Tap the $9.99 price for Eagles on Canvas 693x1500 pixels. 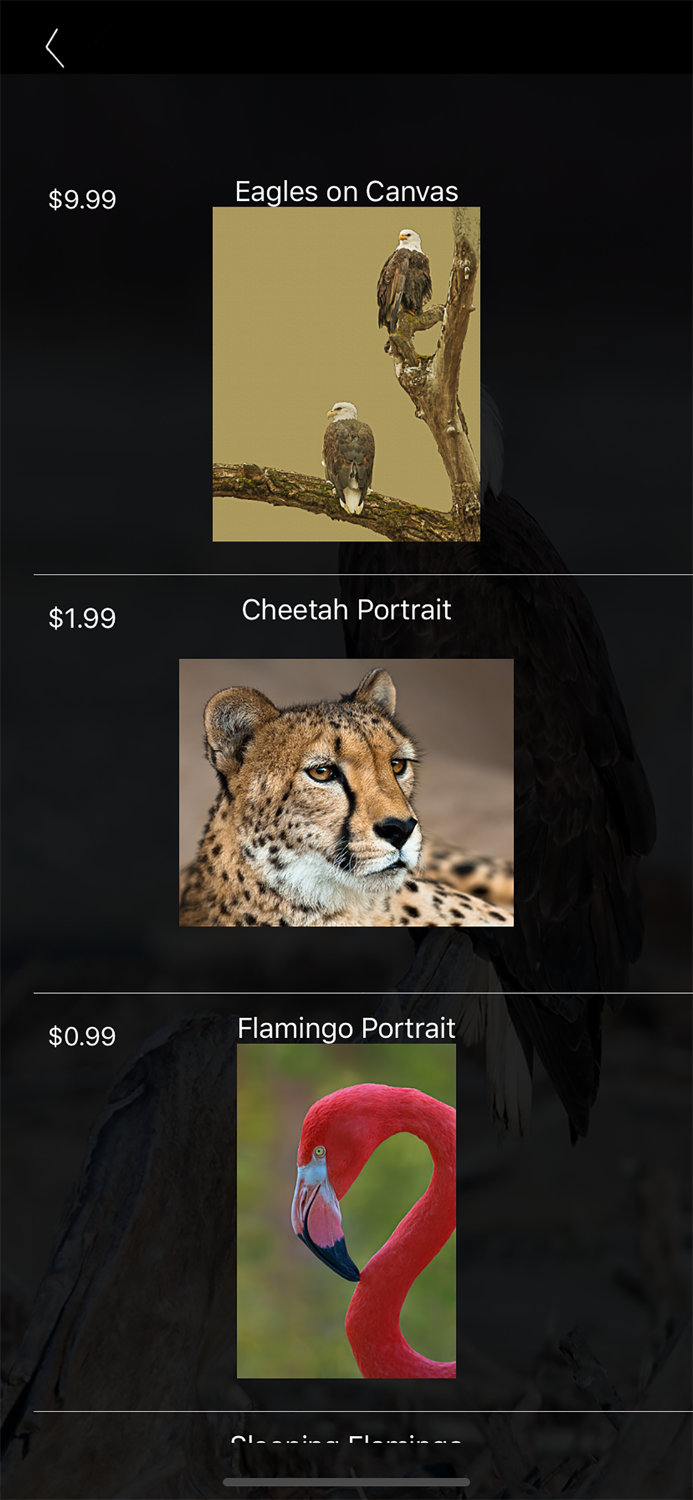pyautogui.click(x=83, y=199)
